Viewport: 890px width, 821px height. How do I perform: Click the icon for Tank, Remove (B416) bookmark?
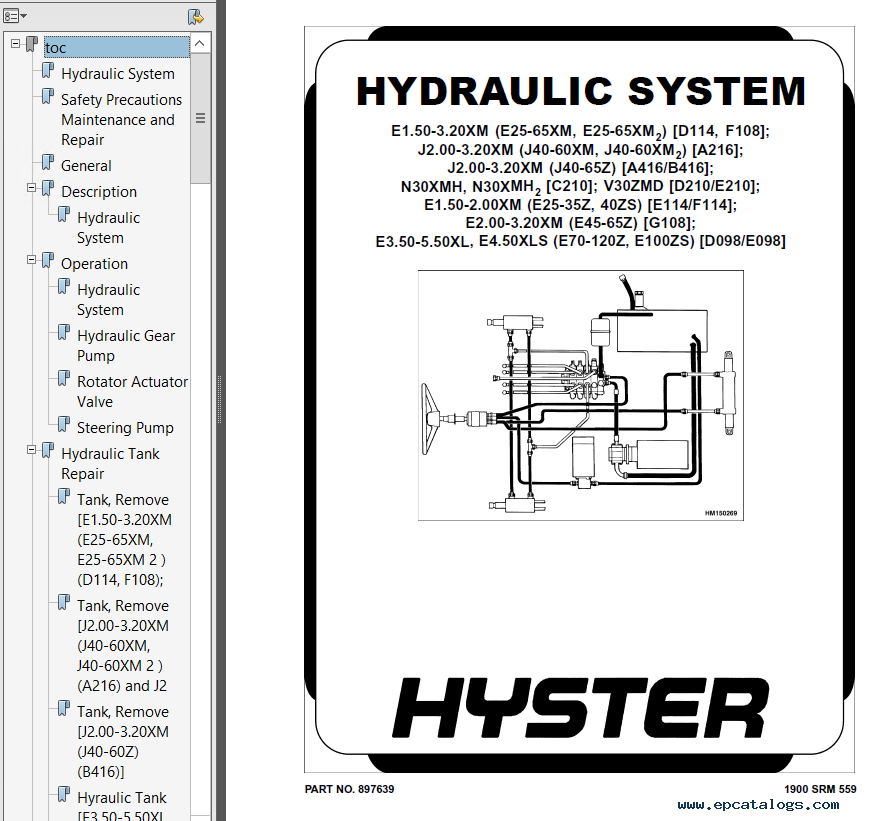pyautogui.click(x=64, y=708)
